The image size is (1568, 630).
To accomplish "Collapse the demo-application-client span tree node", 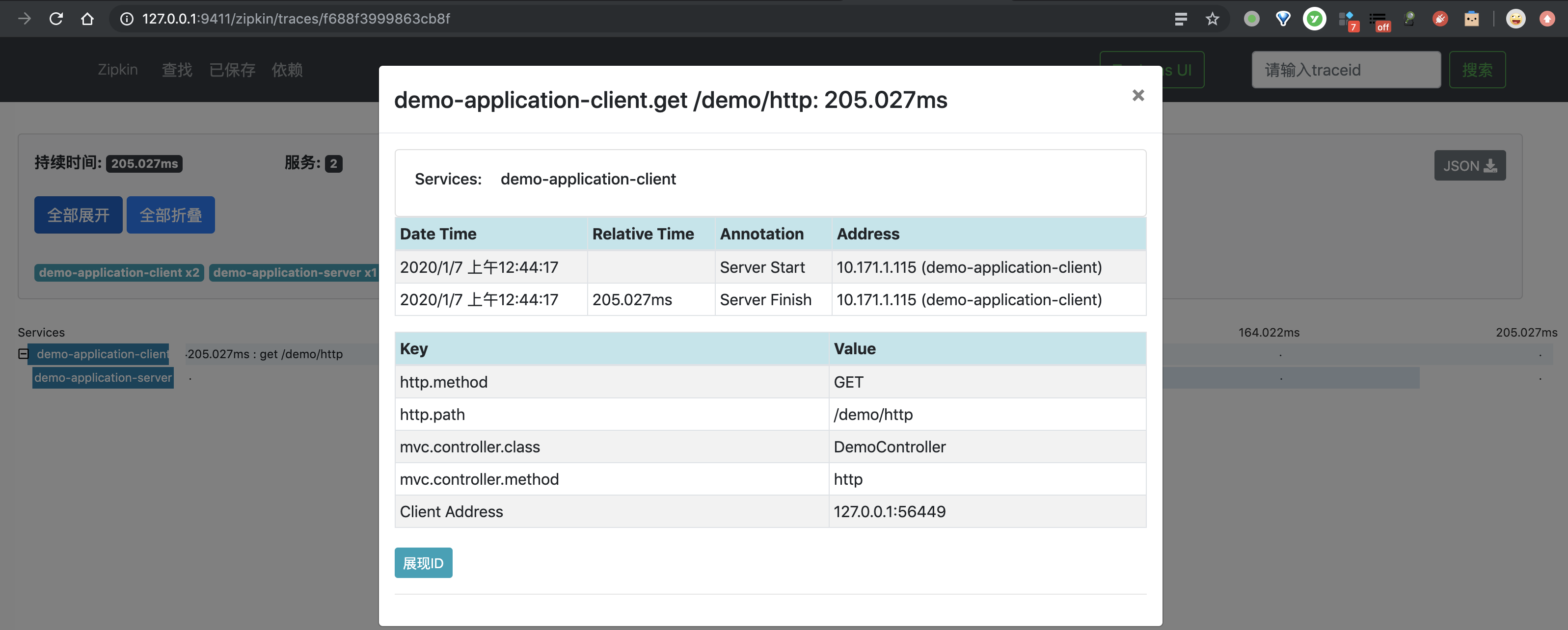I will pos(23,354).
